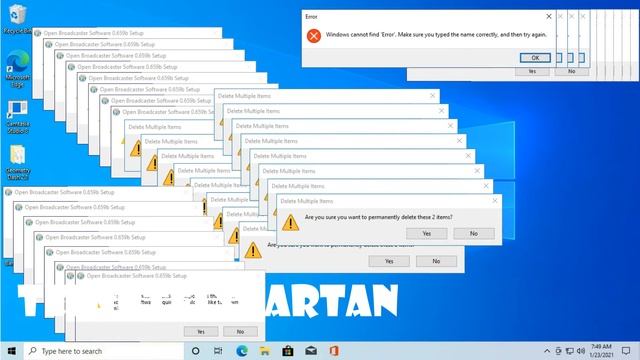
Task: Click the Cortana circle on the taskbar
Action: point(196,351)
